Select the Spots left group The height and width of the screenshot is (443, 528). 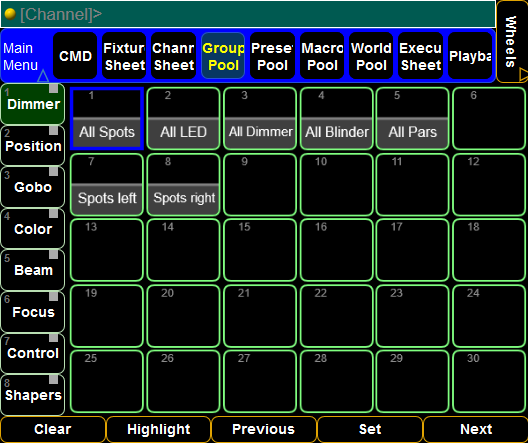click(107, 184)
